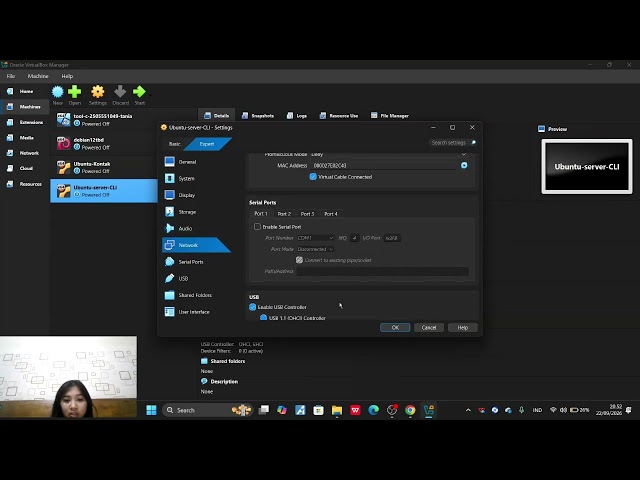
Task: Click the OK button in Settings
Action: point(395,328)
